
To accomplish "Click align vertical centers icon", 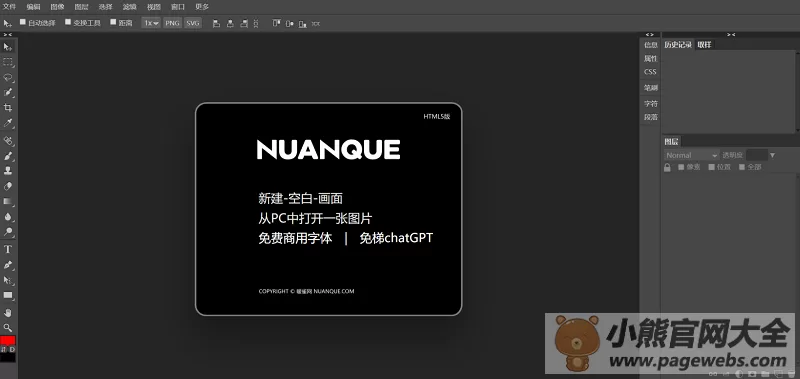I will pyautogui.click(x=289, y=23).
